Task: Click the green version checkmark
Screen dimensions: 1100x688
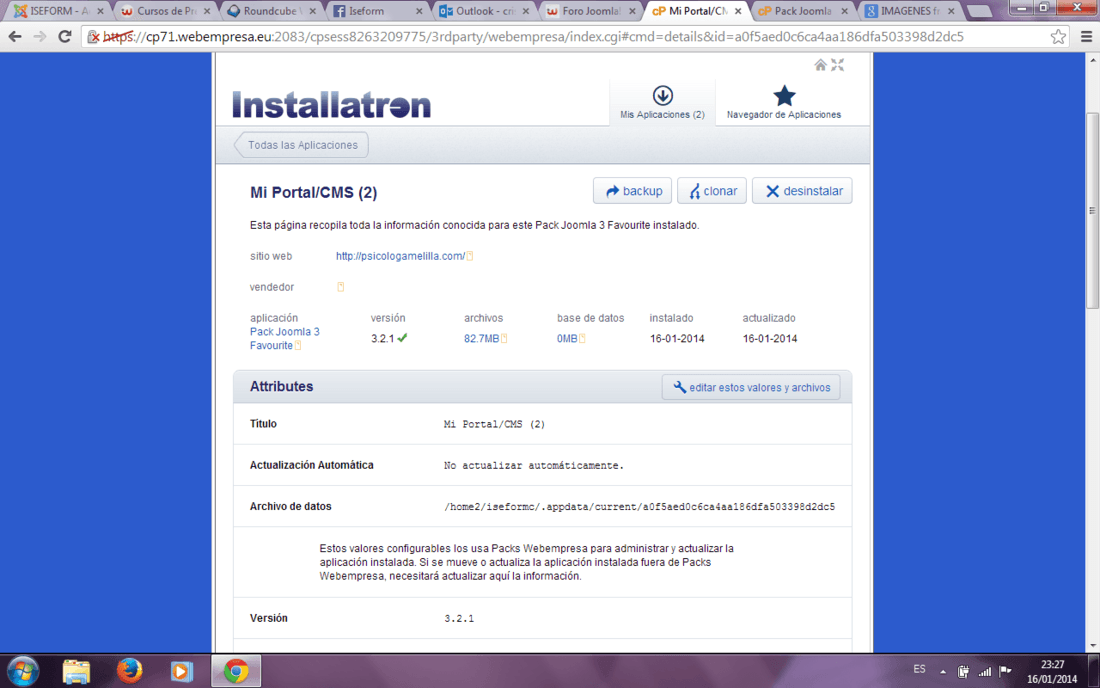Action: pyautogui.click(x=402, y=337)
